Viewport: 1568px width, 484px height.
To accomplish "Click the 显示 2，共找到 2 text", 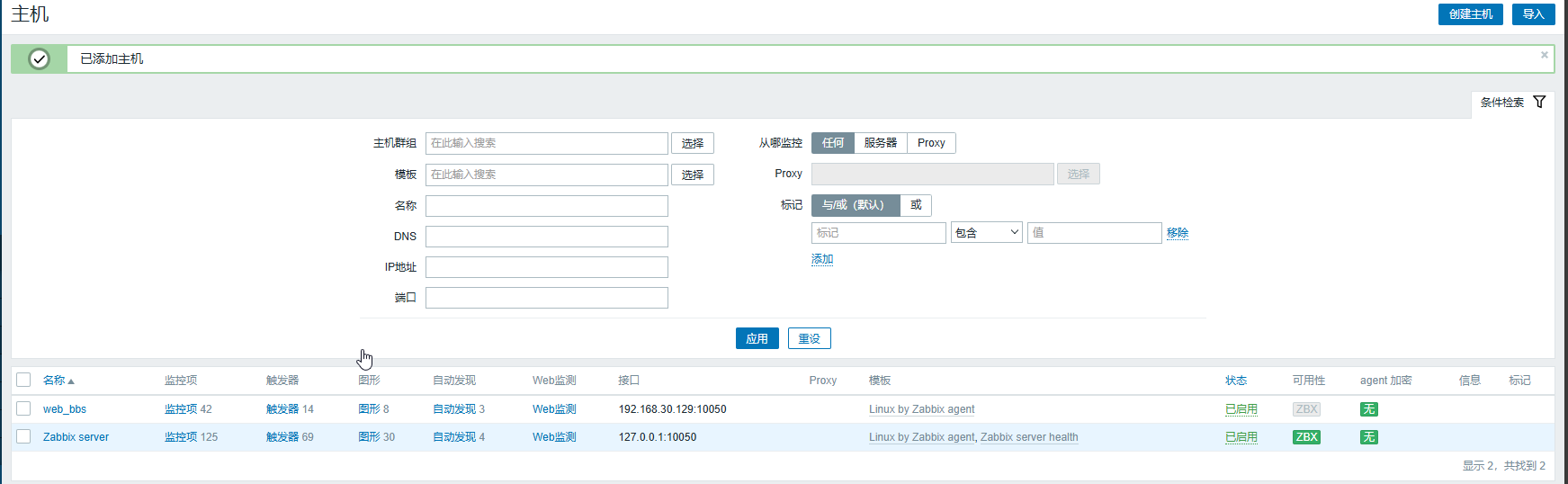I will click(x=1503, y=466).
